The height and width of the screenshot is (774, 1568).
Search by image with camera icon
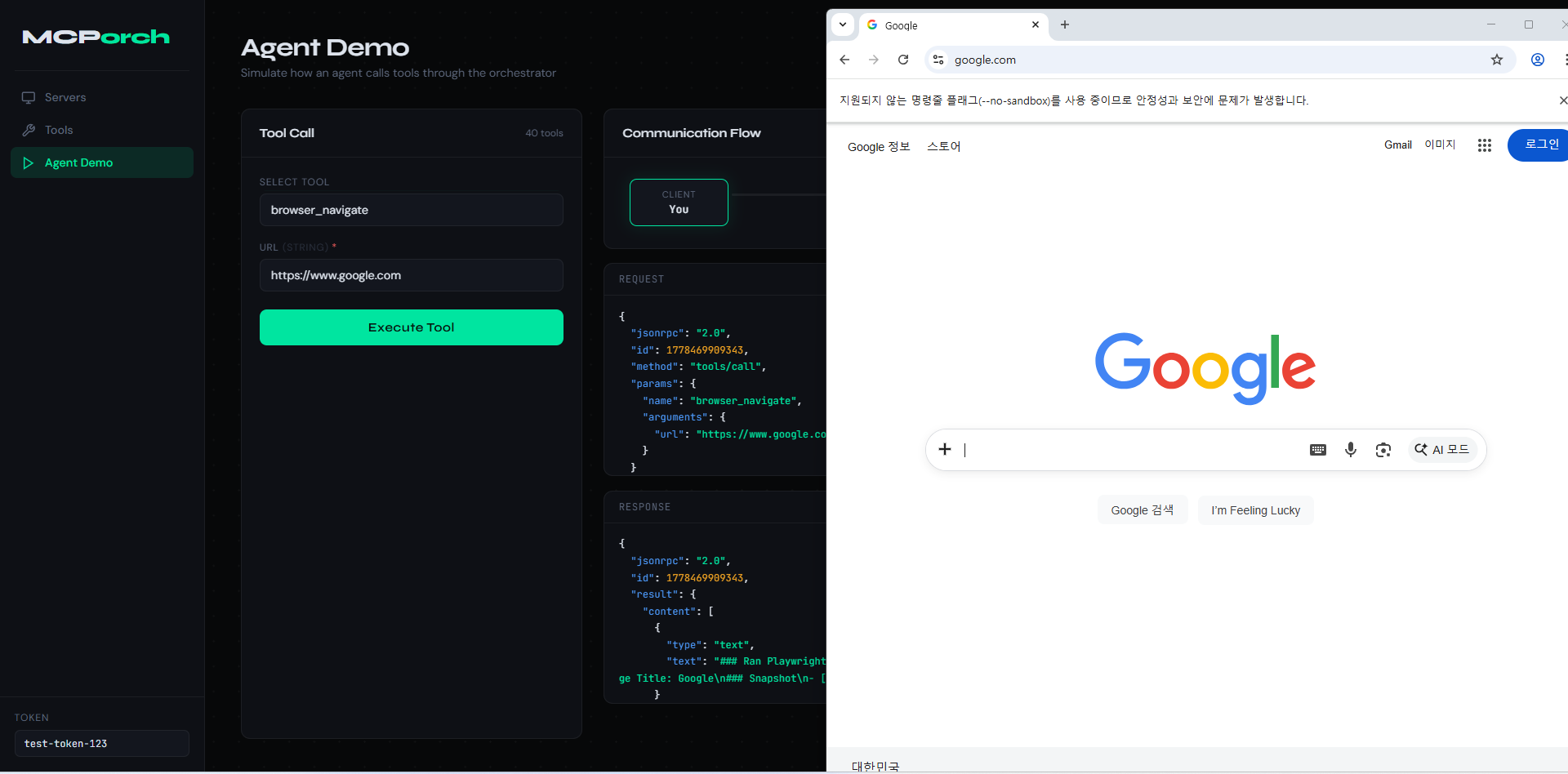(1383, 450)
